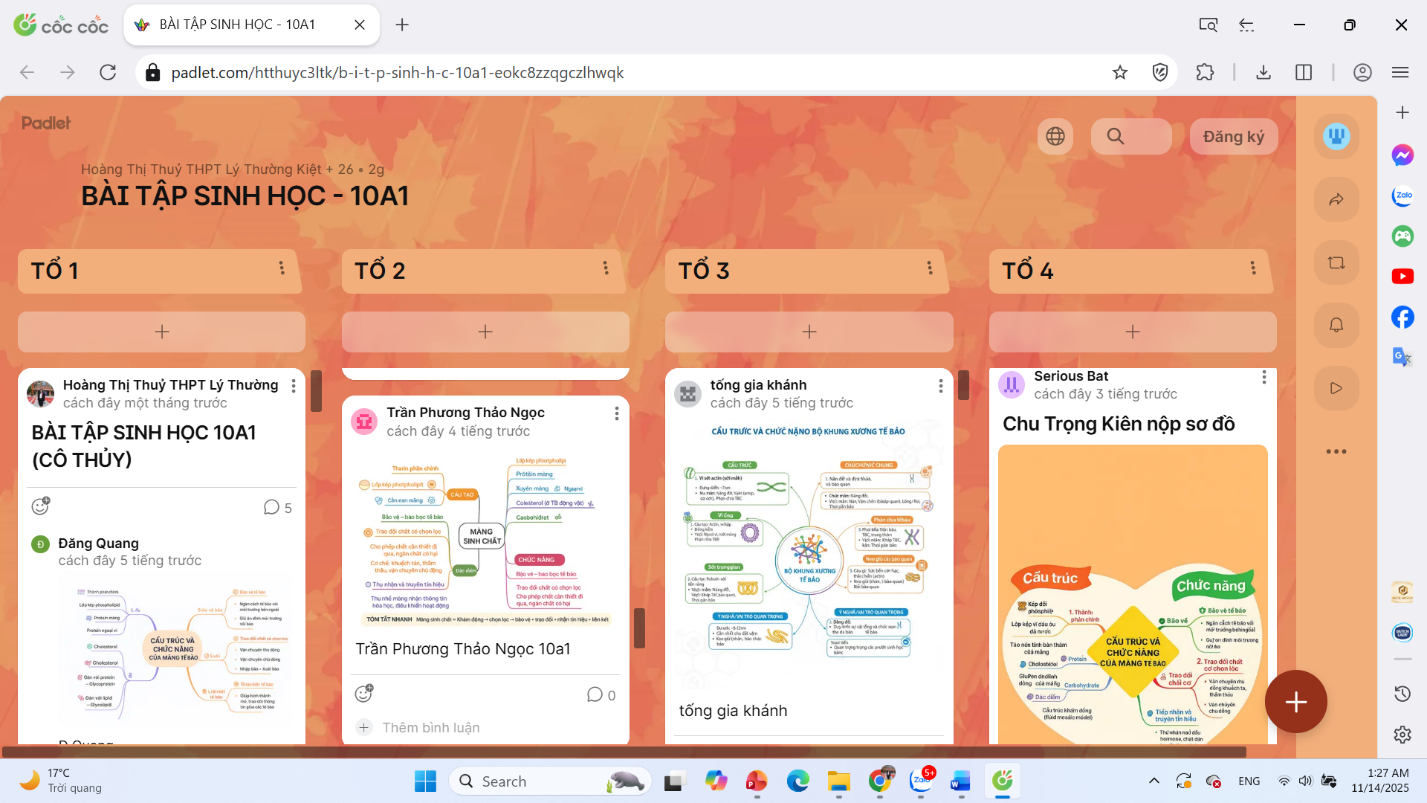Expand the three-dot more menu in Padlet sidebar
The height and width of the screenshot is (803, 1427).
point(1336,451)
